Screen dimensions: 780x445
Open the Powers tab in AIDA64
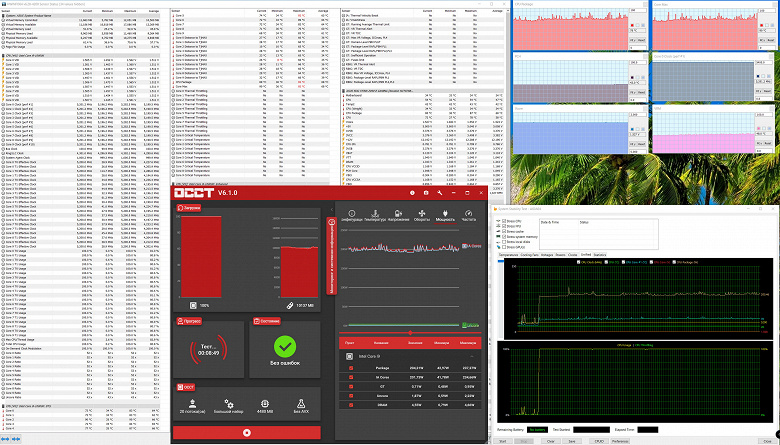pyautogui.click(x=561, y=255)
